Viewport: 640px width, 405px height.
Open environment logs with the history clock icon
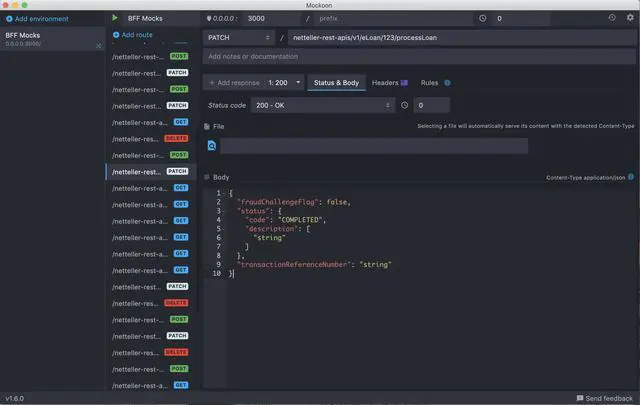(x=611, y=18)
